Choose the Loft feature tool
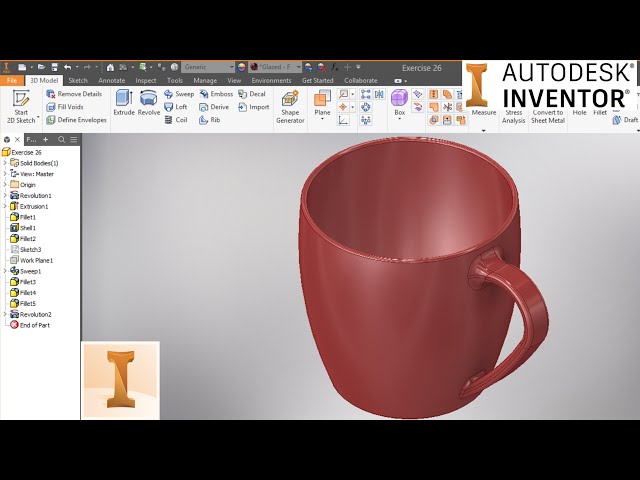This screenshot has width=640, height=480. tap(176, 107)
